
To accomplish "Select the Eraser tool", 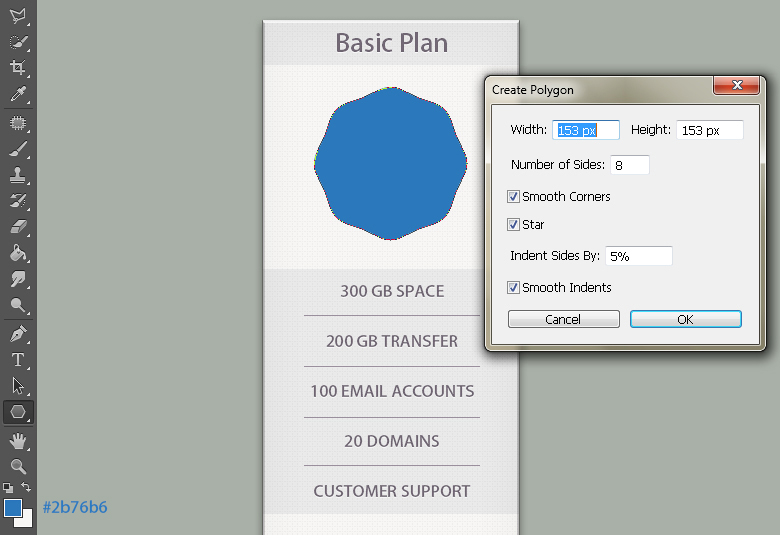I will (18, 228).
